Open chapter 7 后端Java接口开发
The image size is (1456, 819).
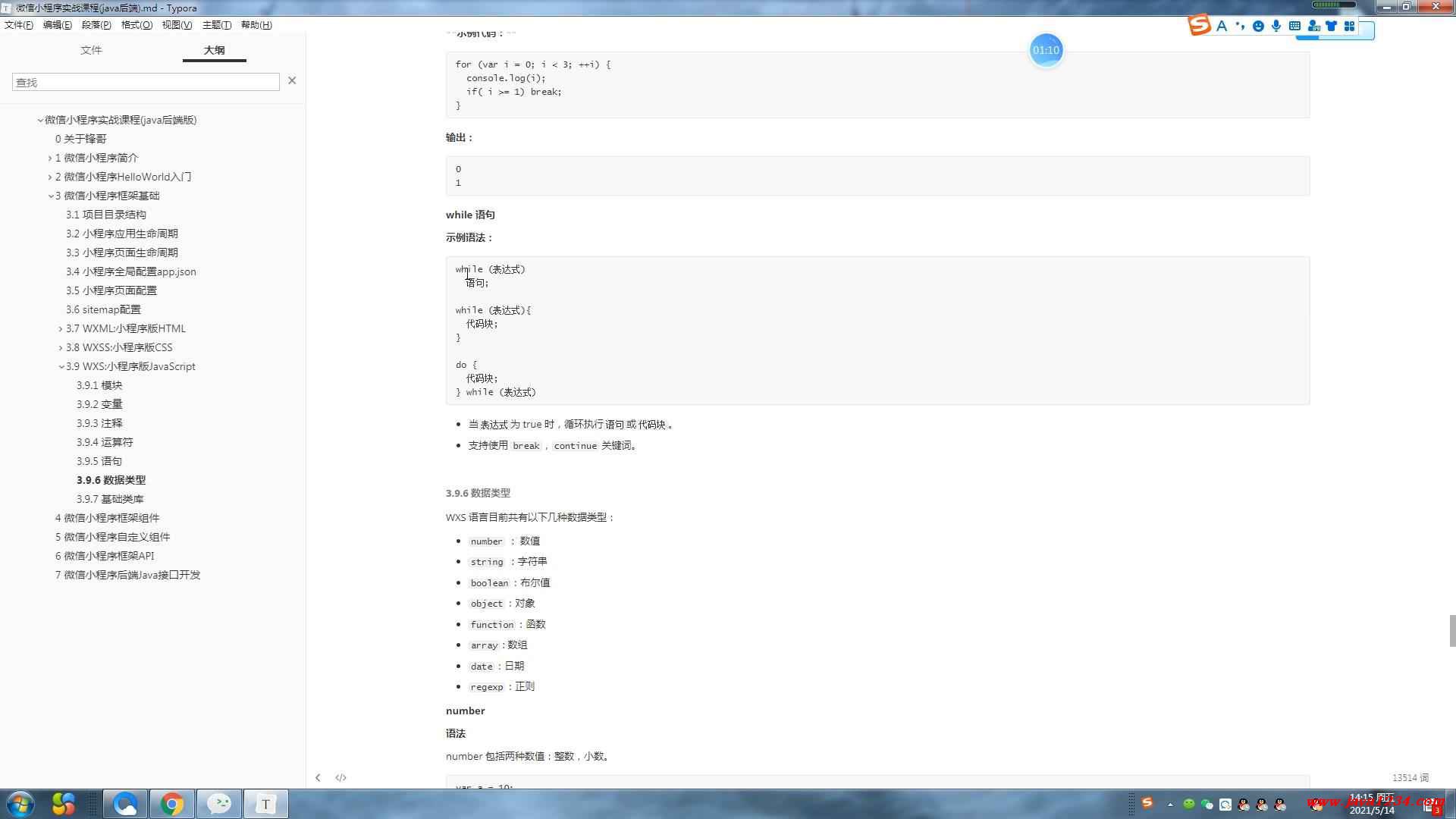[x=127, y=575]
